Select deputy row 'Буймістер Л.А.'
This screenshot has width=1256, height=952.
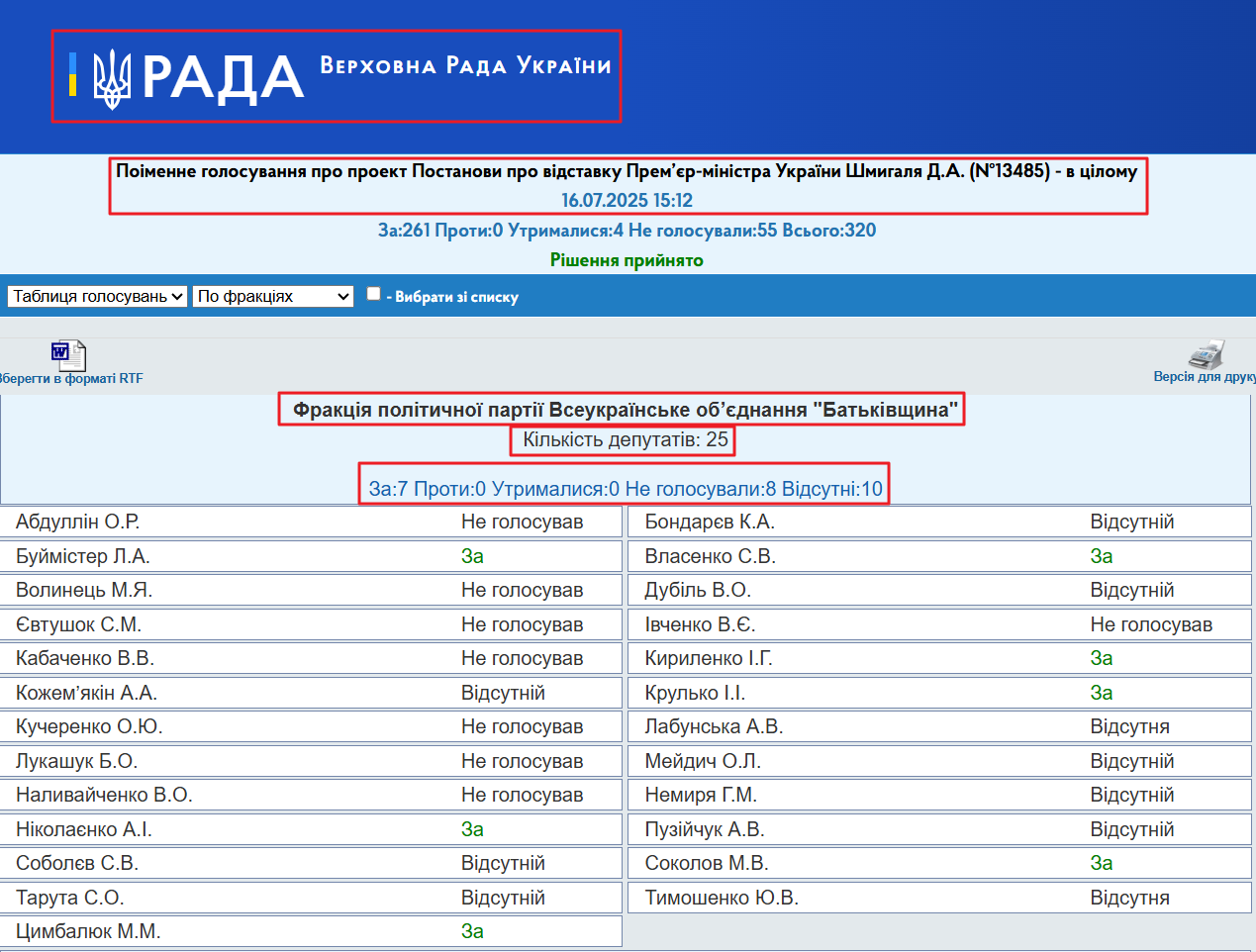coord(312,556)
